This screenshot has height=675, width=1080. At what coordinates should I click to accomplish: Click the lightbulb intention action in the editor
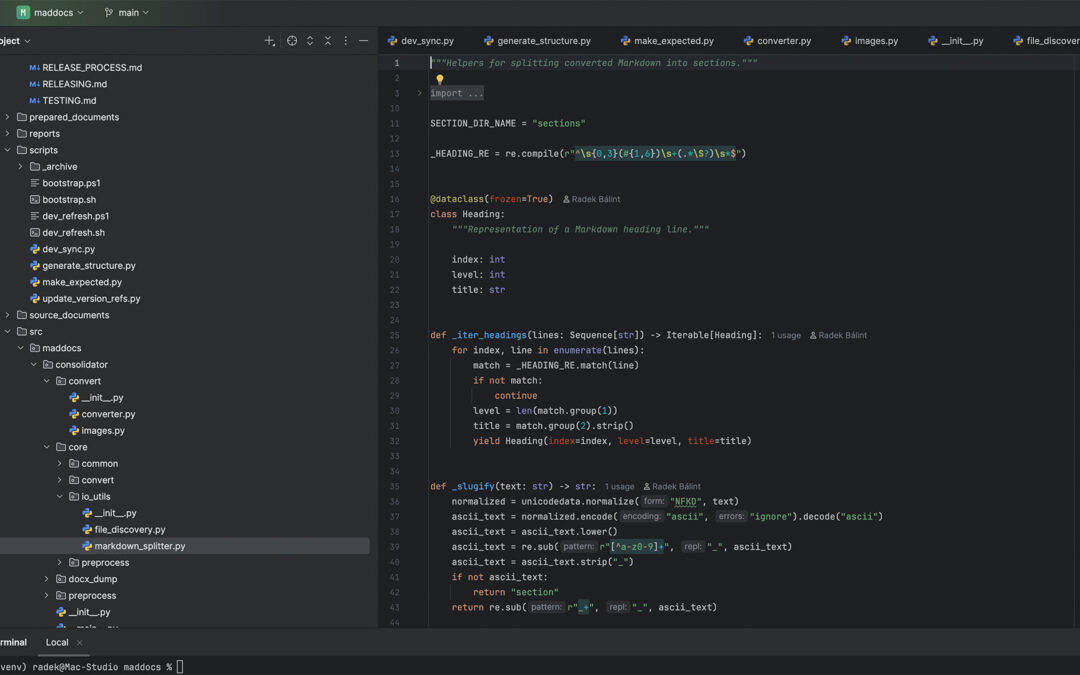click(440, 78)
